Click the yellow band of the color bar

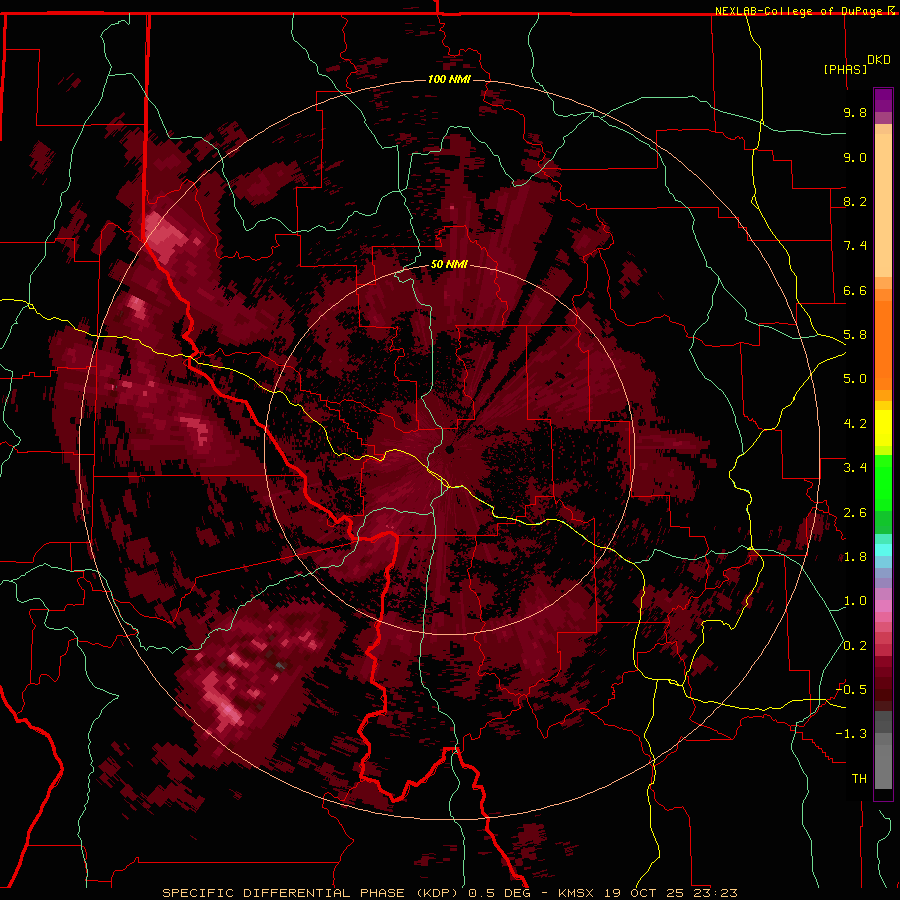pos(883,428)
